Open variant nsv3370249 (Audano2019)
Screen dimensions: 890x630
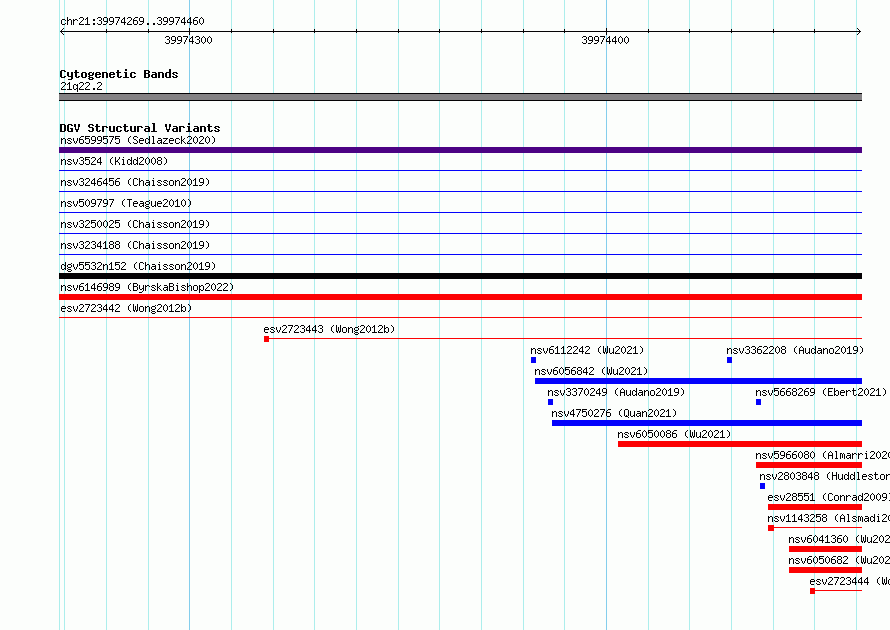point(616,392)
